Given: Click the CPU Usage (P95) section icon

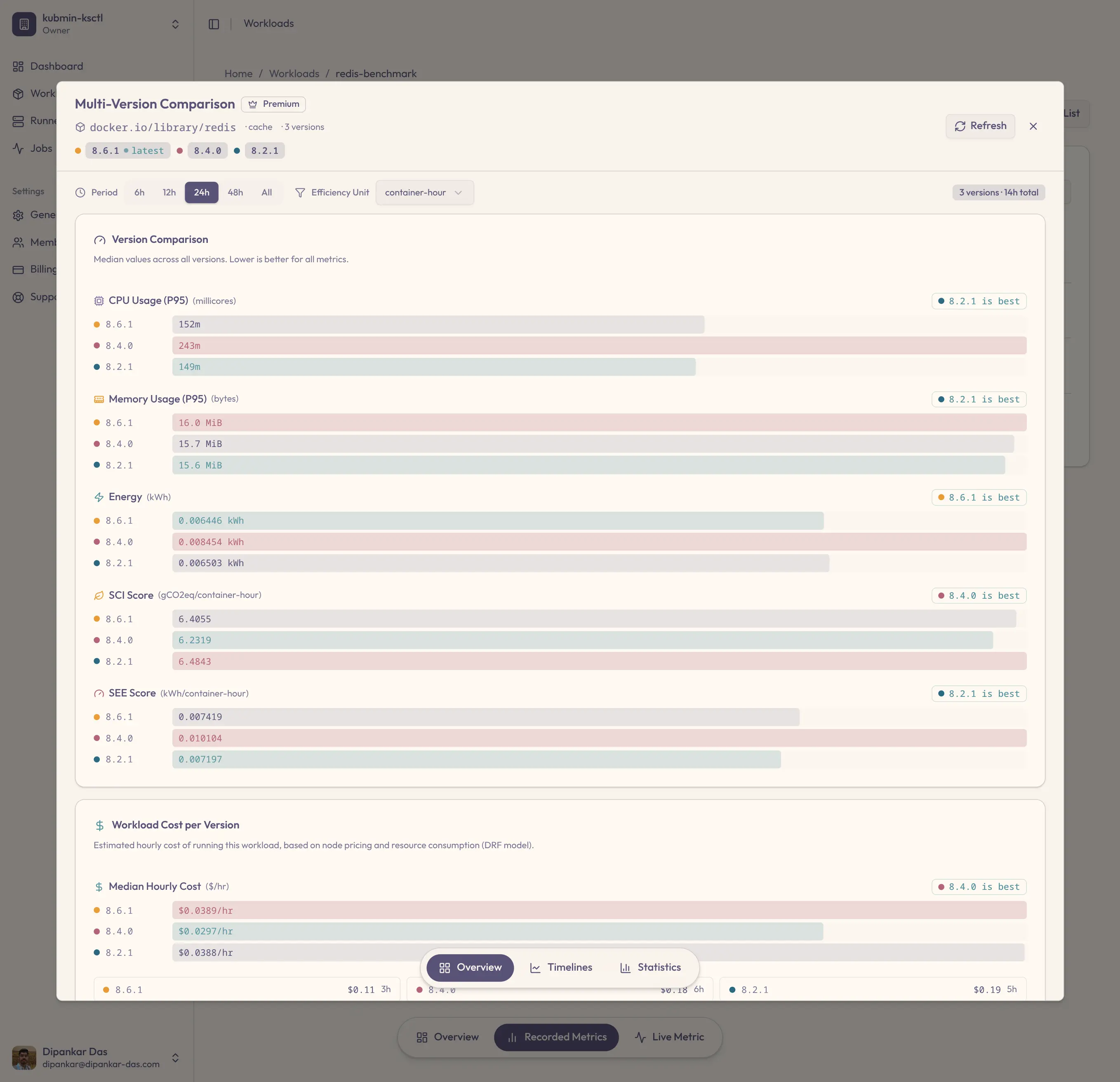Looking at the screenshot, I should tap(99, 301).
